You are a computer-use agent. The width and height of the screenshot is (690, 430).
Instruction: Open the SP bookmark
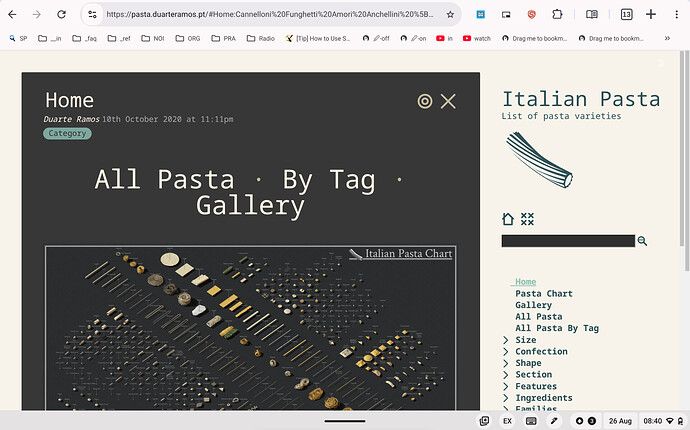[x=18, y=38]
